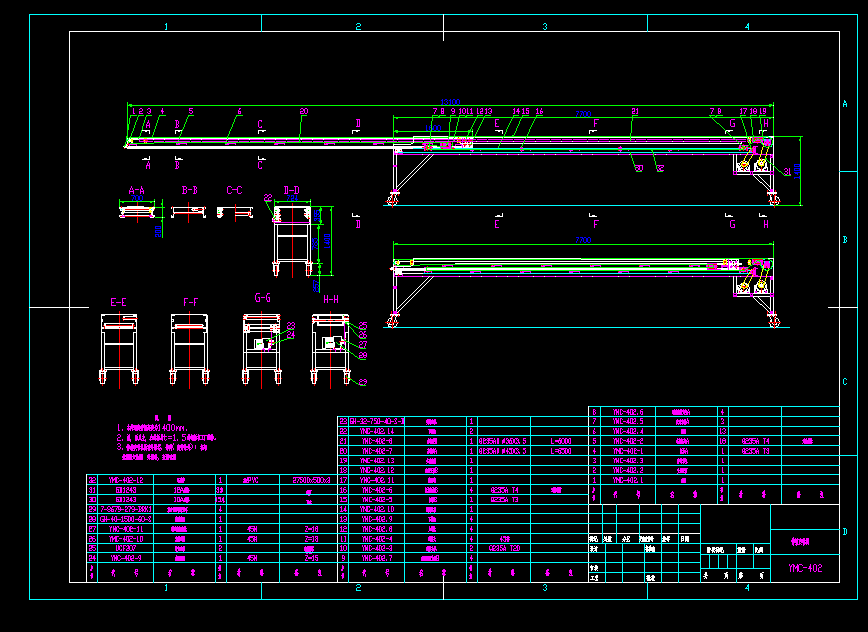The width and height of the screenshot is (868, 632).
Task: Select part number YMC-402.2 in the parts list
Action: (628, 470)
